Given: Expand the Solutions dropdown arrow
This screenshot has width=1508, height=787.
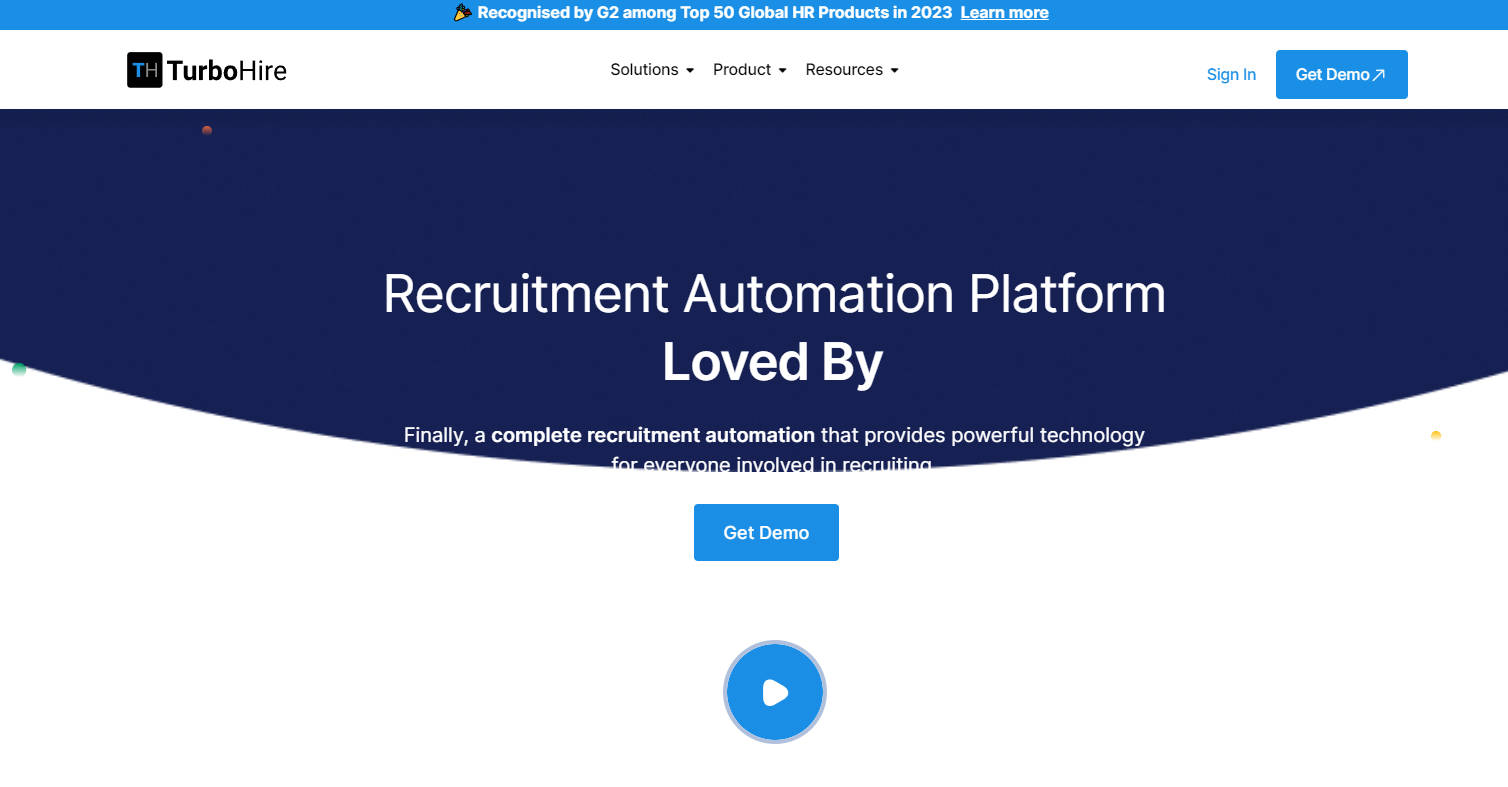Looking at the screenshot, I should click(690, 71).
